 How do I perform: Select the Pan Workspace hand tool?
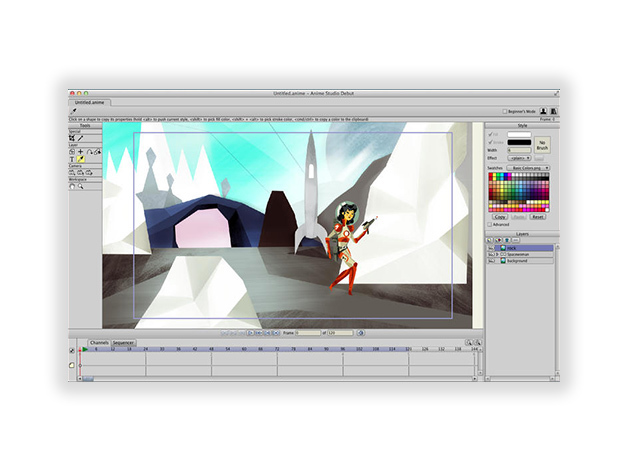click(x=72, y=186)
